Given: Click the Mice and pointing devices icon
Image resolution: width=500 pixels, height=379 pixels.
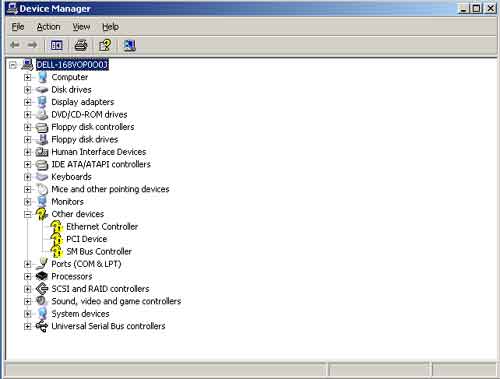Looking at the screenshot, I should point(42,189).
